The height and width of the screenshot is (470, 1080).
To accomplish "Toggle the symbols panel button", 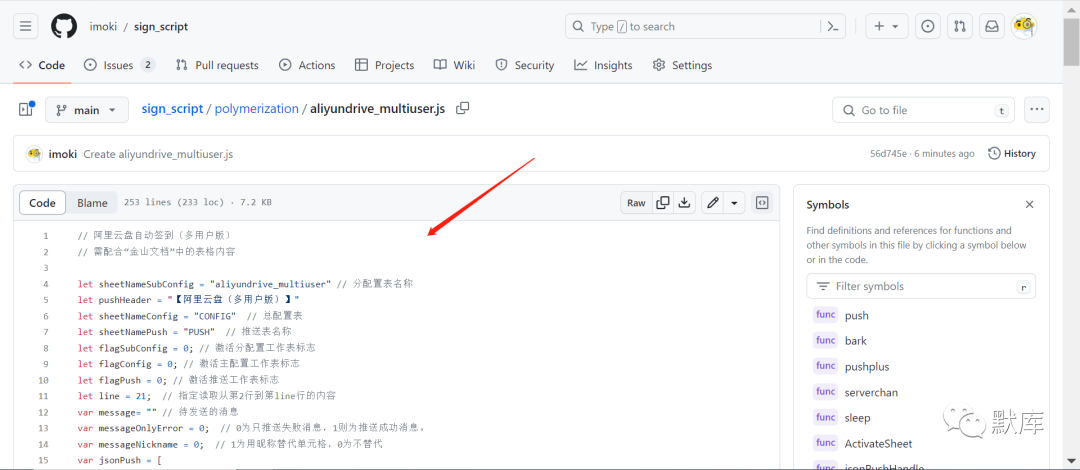I will [x=762, y=203].
